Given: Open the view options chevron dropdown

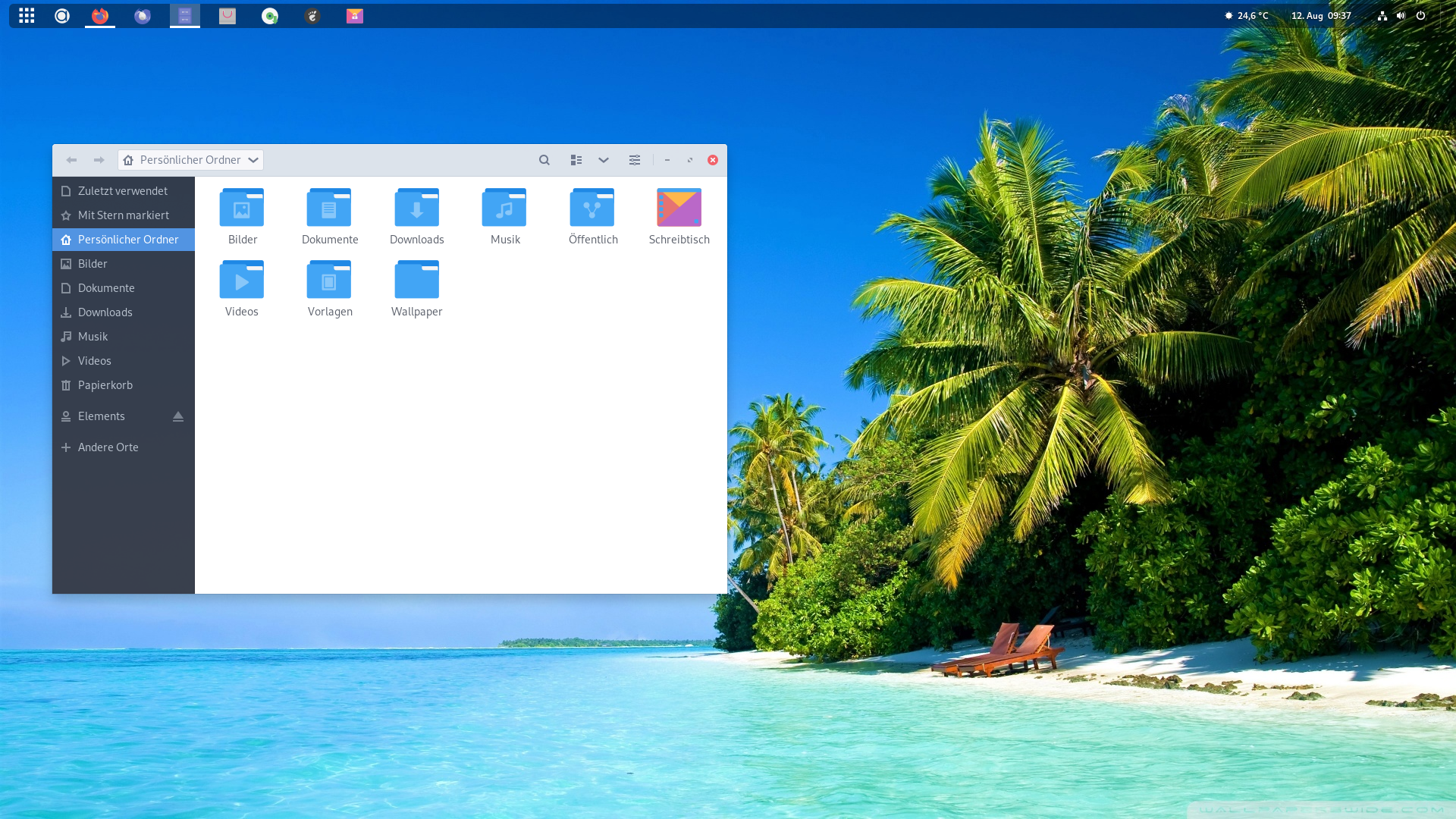Looking at the screenshot, I should [604, 160].
